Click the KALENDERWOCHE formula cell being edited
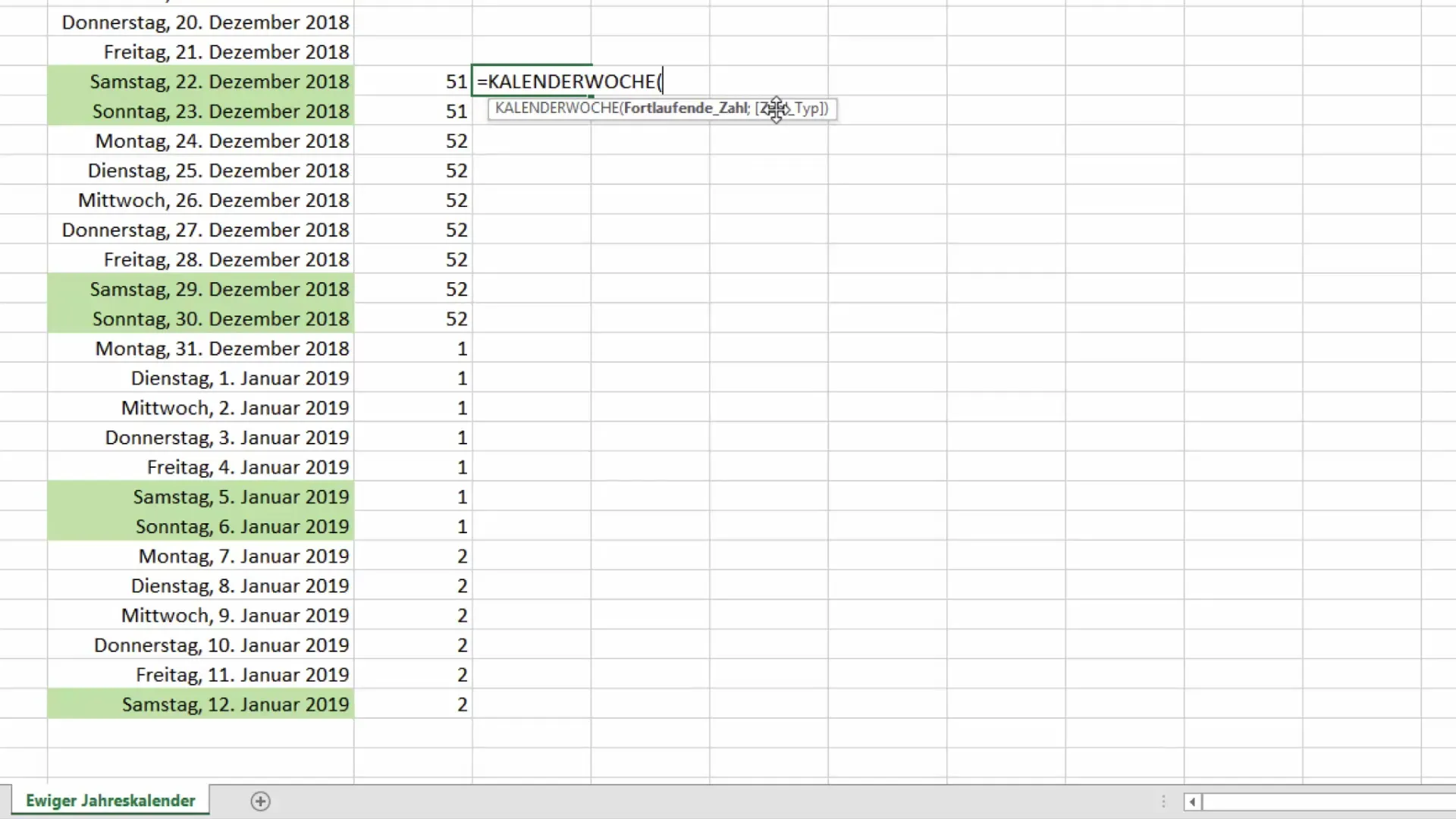Screen dimensions: 1456x819 point(532,81)
